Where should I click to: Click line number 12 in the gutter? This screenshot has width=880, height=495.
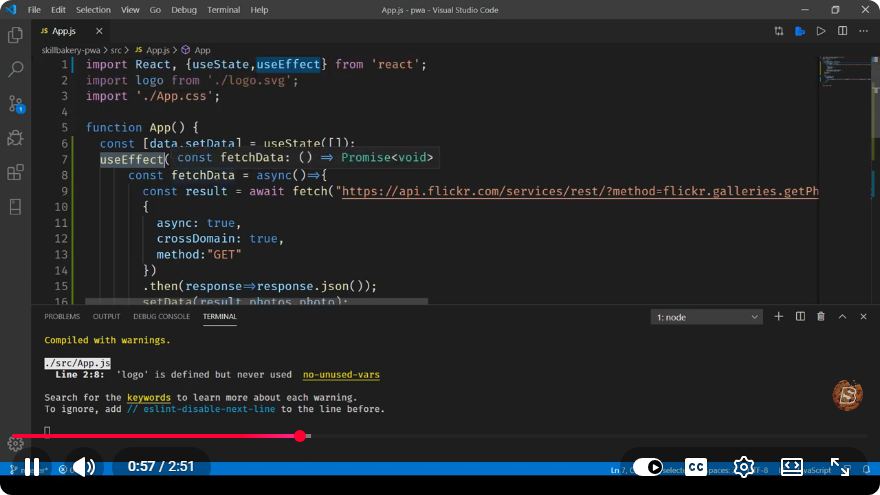coord(61,239)
